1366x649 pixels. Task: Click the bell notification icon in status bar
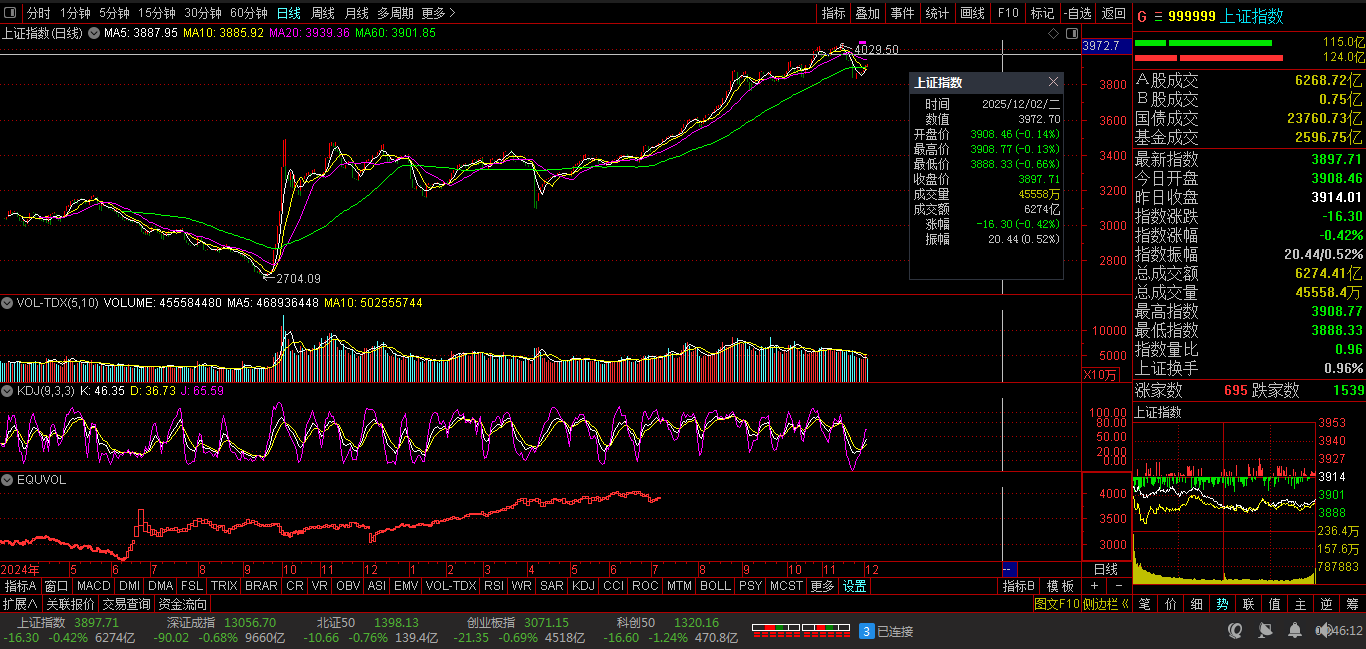(x=1294, y=631)
